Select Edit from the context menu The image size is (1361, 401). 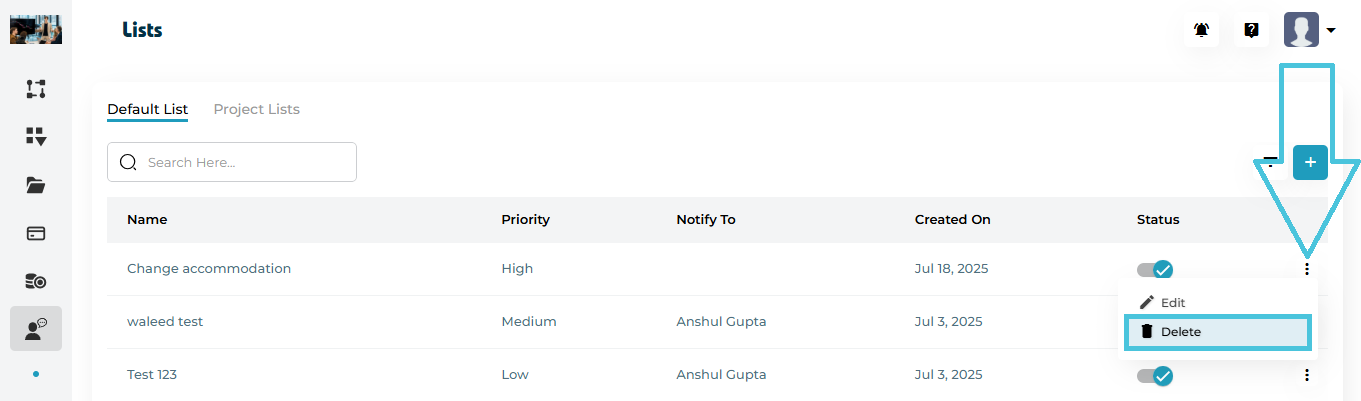pyautogui.click(x=1172, y=302)
